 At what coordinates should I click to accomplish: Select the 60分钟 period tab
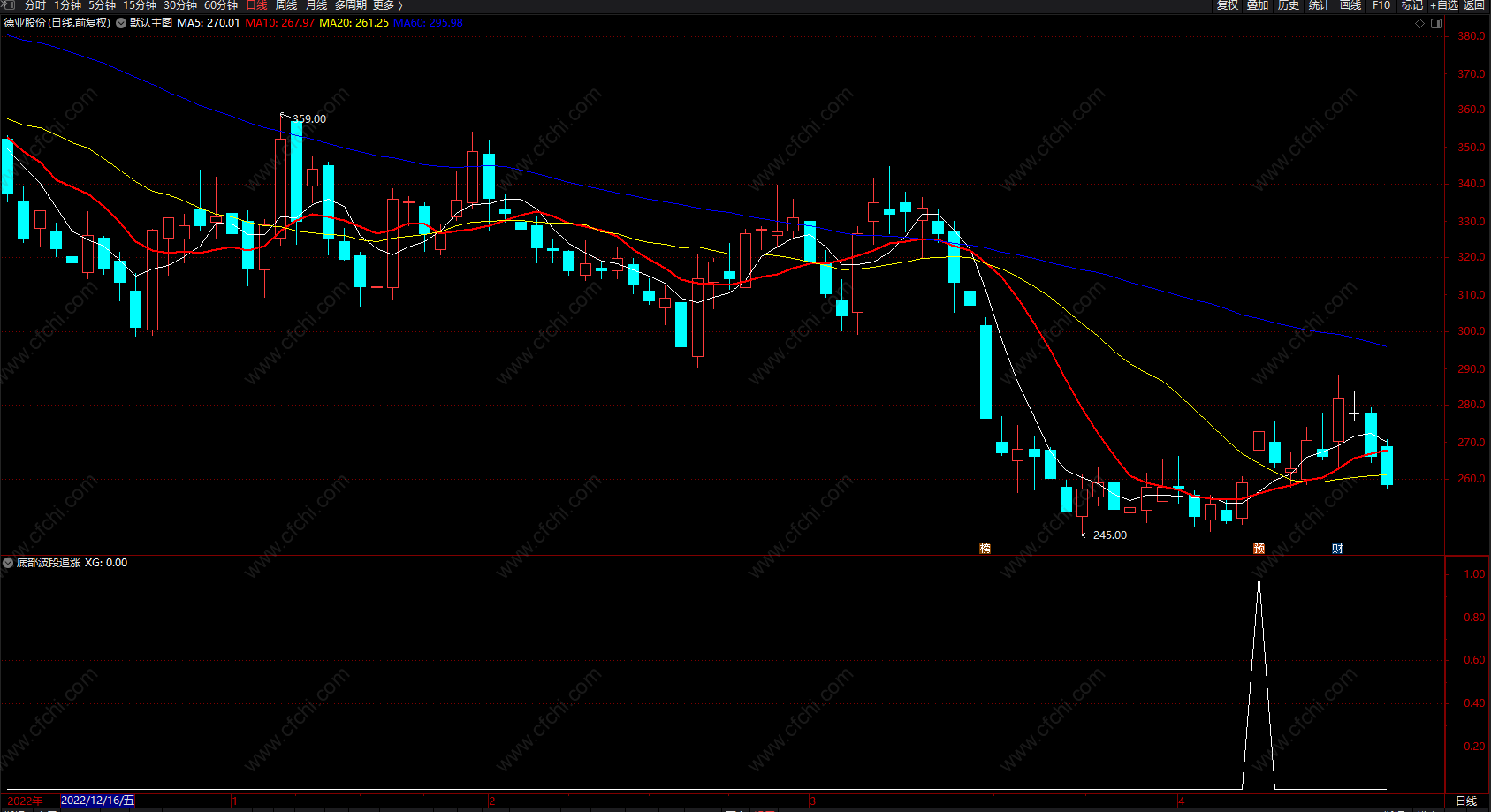point(221,5)
